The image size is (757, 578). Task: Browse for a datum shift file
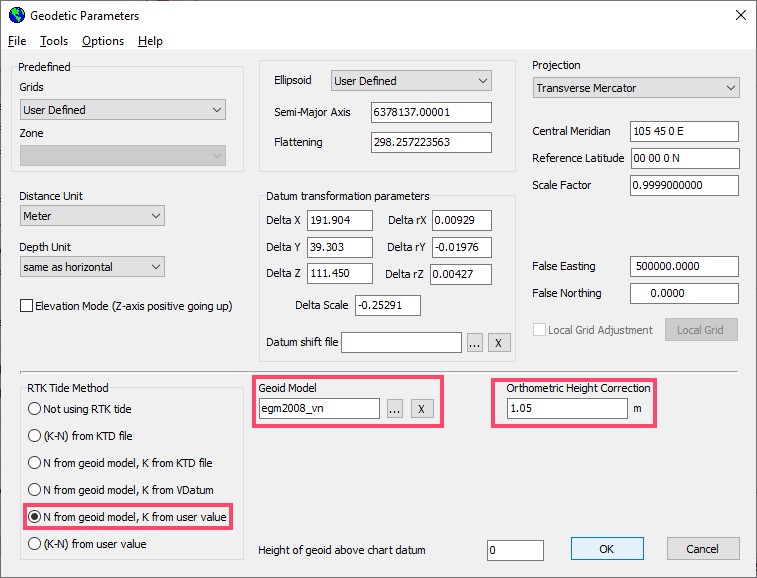pos(475,343)
